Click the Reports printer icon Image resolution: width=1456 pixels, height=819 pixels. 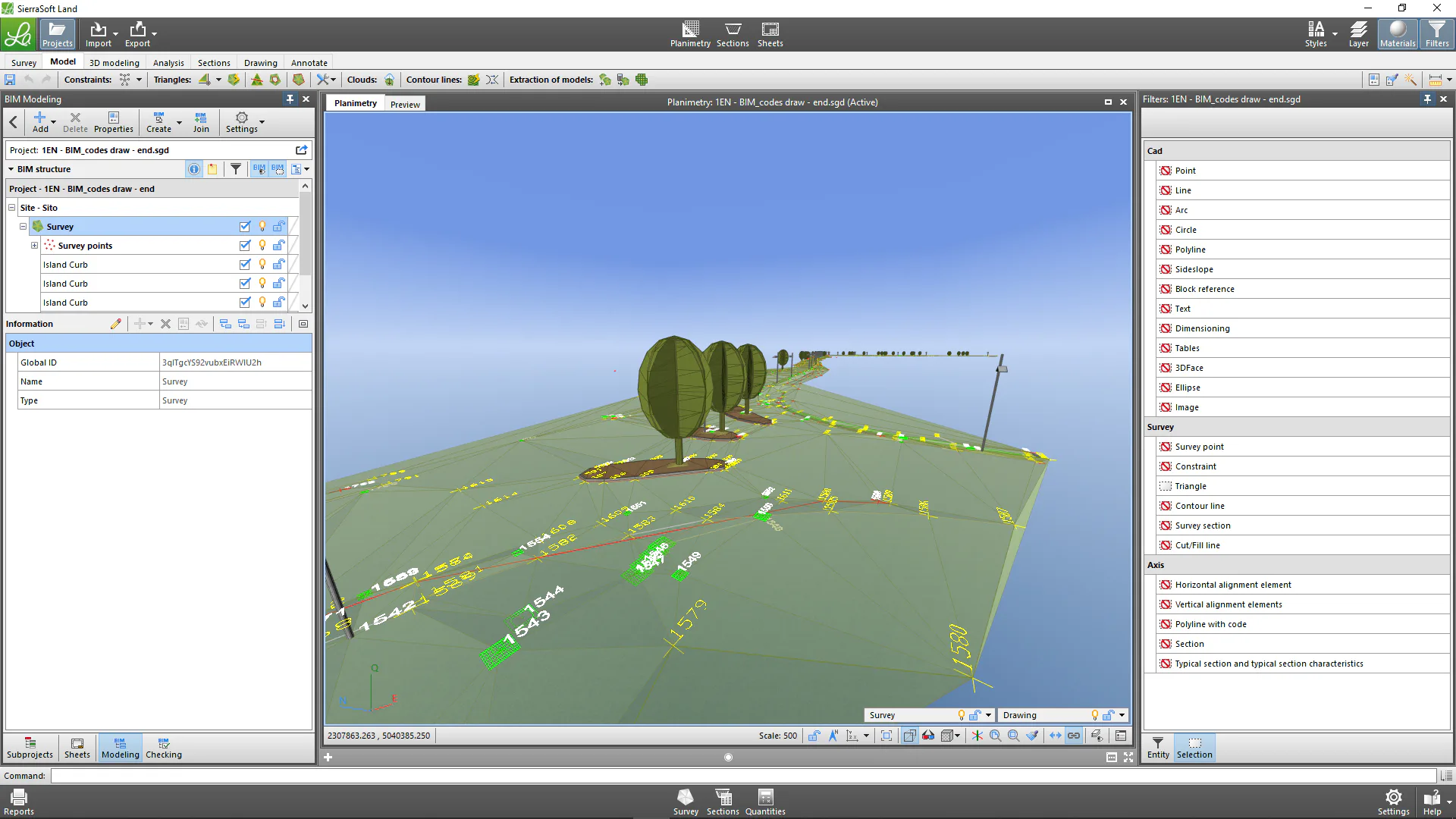point(19,802)
